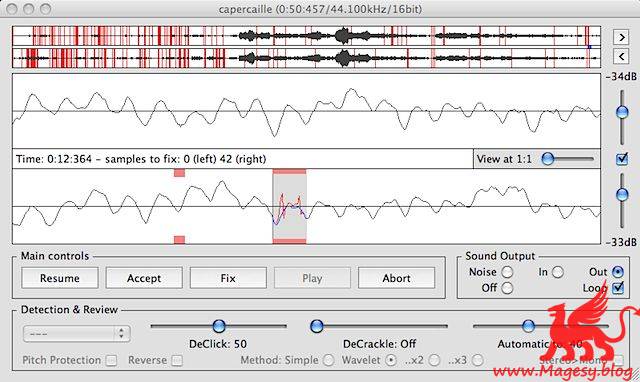Click the 'View at 1:1' label
The width and height of the screenshot is (640, 382).
click(x=504, y=159)
